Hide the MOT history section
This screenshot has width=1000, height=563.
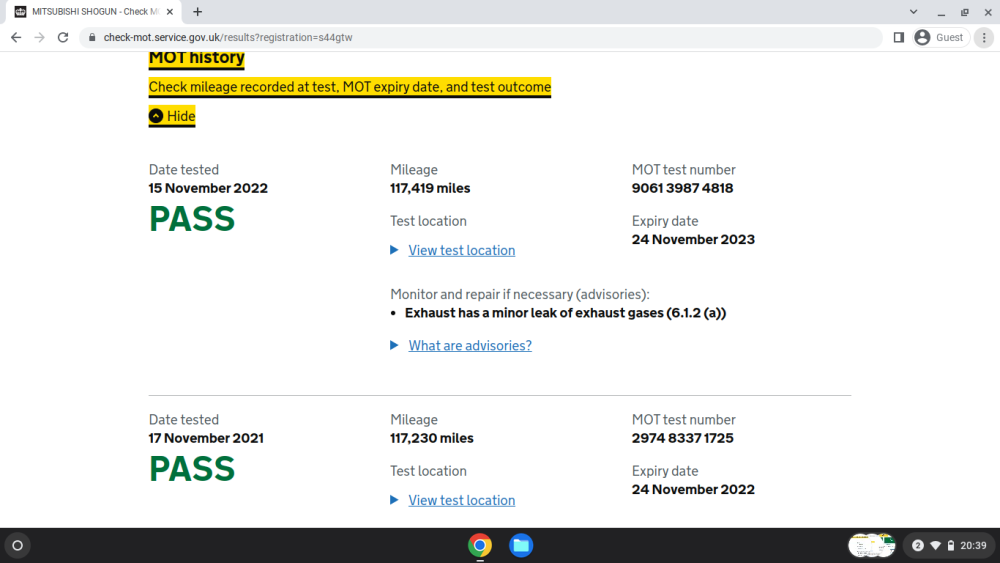(x=172, y=116)
